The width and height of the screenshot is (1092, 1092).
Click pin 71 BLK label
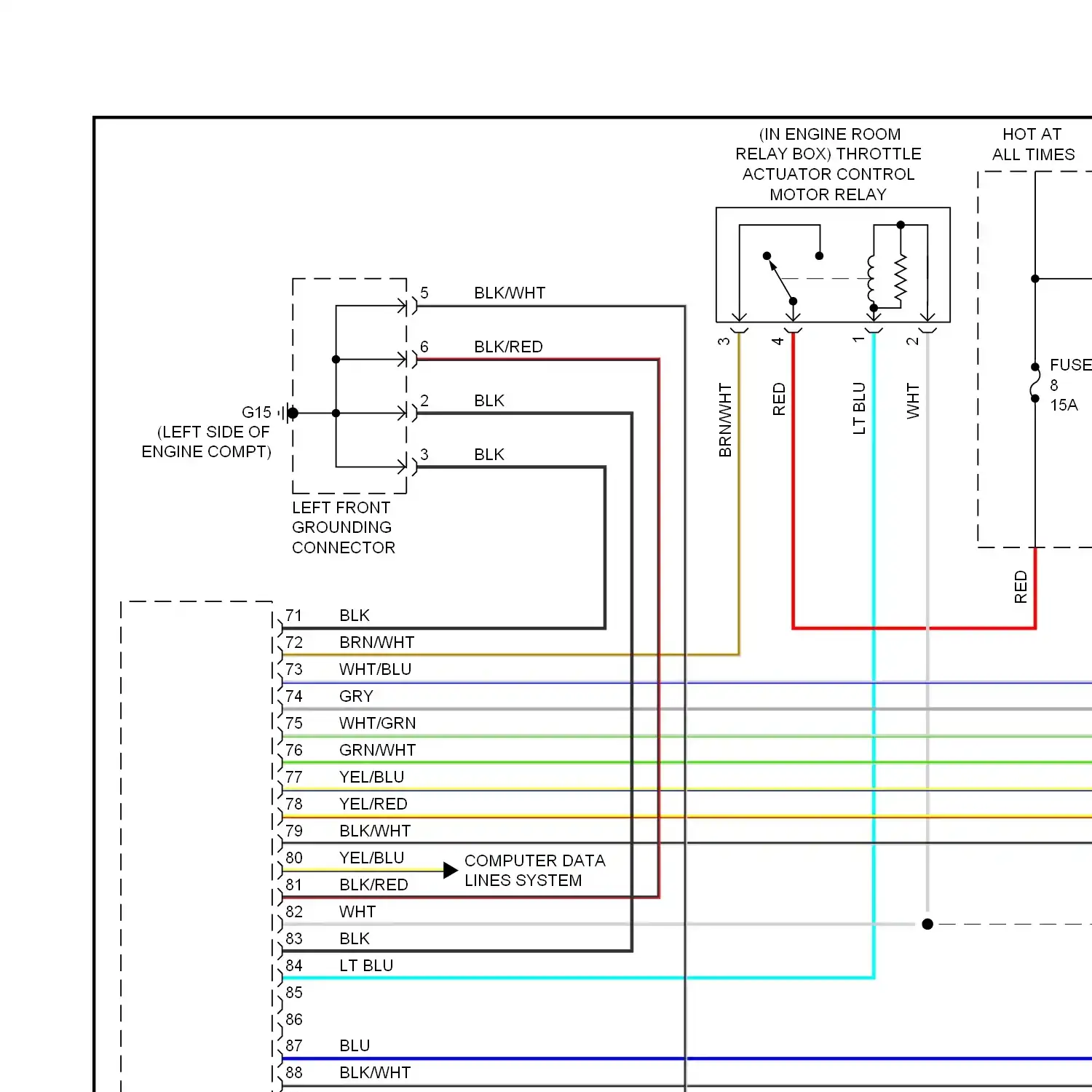pos(355,615)
